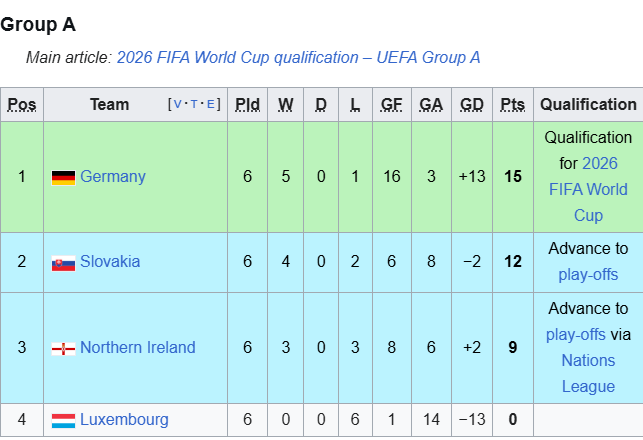Open the Nations League link
This screenshot has width=643, height=440.
588,373
